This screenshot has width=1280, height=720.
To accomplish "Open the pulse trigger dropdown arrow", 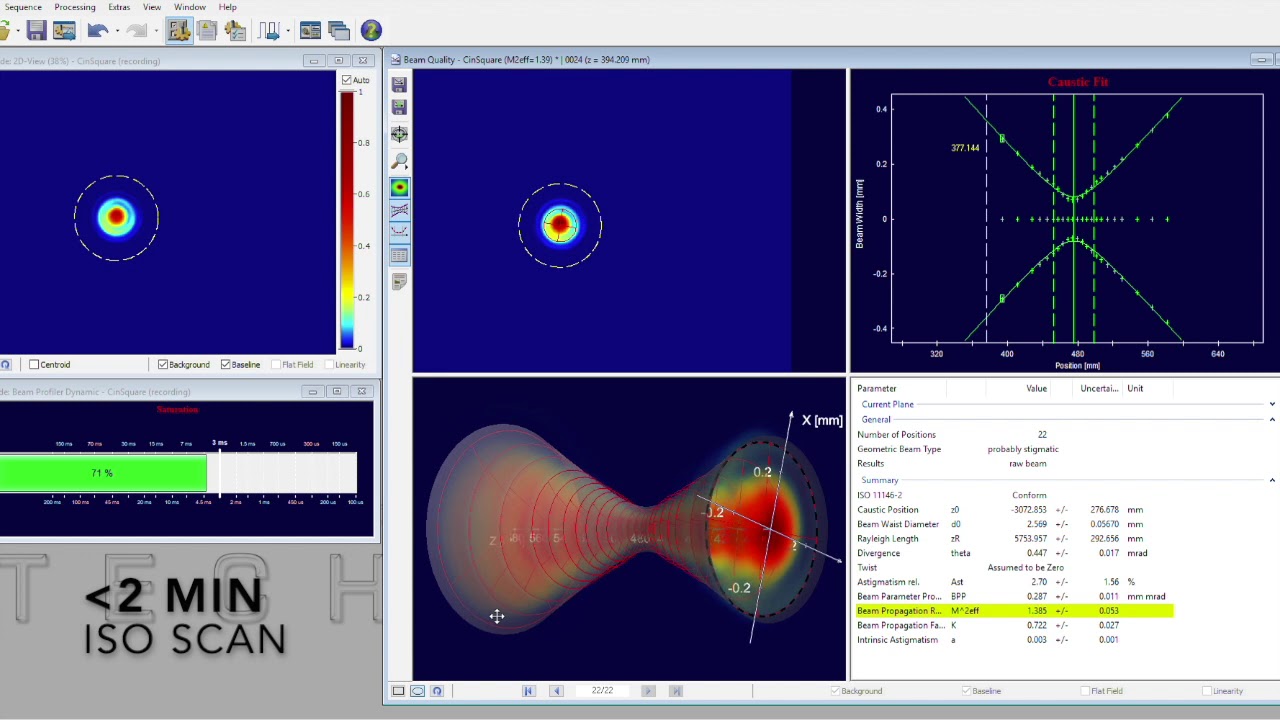I will [x=286, y=31].
